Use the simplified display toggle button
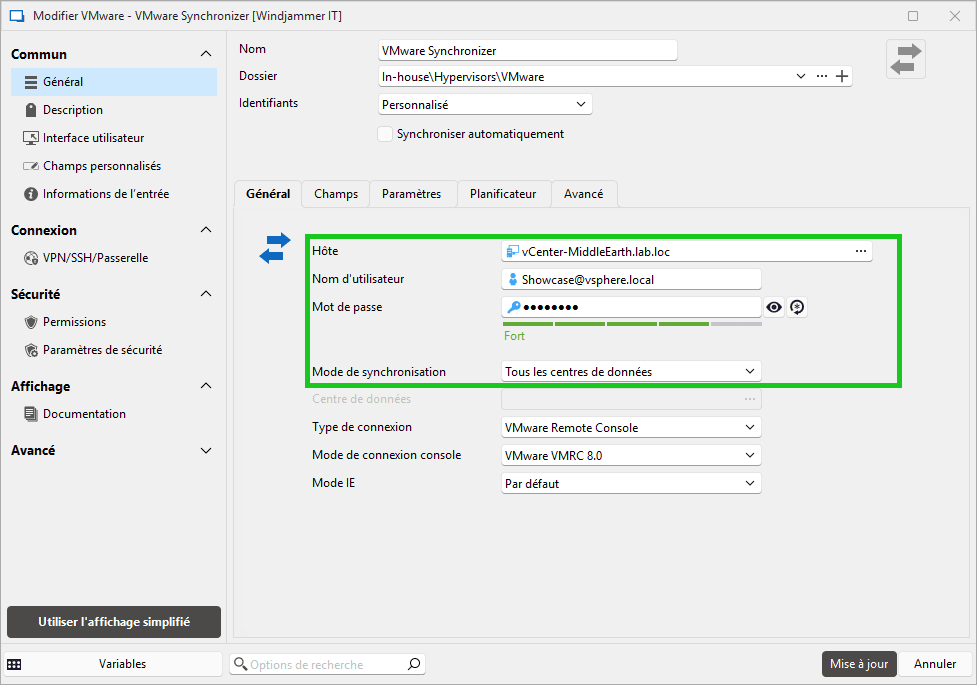The width and height of the screenshot is (977, 685). [x=114, y=621]
